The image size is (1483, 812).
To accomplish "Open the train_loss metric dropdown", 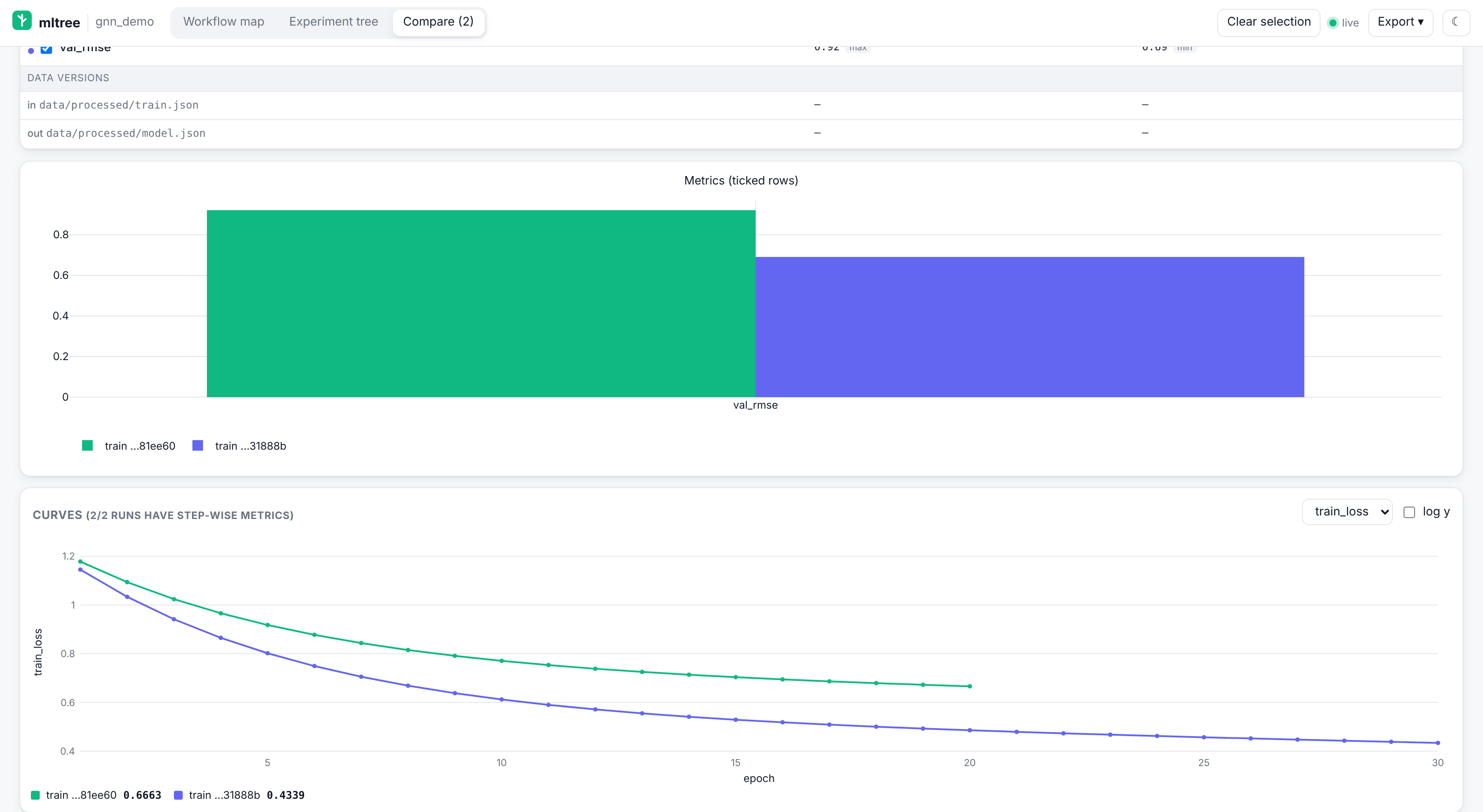I will (1347, 511).
